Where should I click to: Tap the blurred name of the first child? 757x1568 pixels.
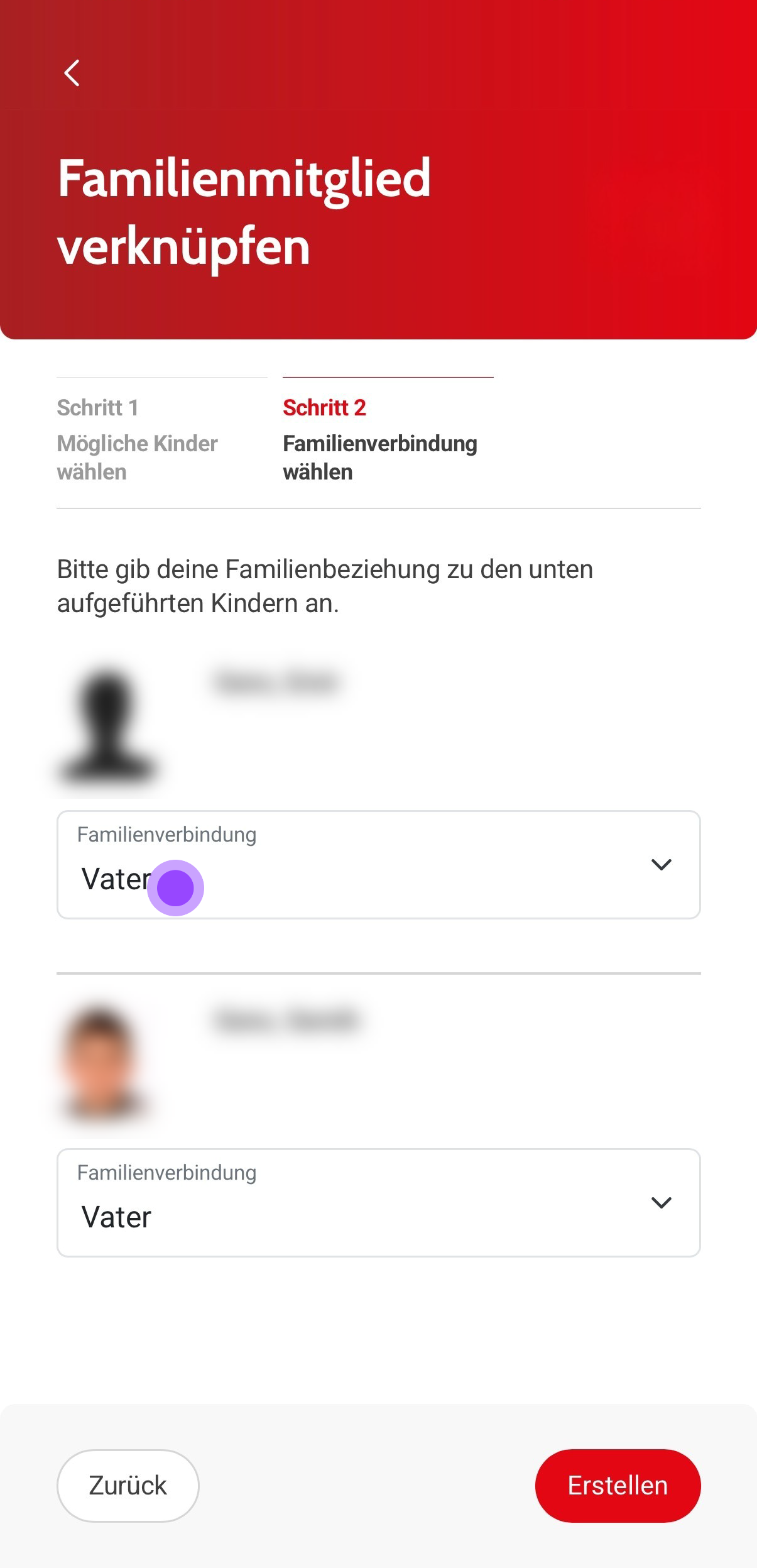[277, 683]
